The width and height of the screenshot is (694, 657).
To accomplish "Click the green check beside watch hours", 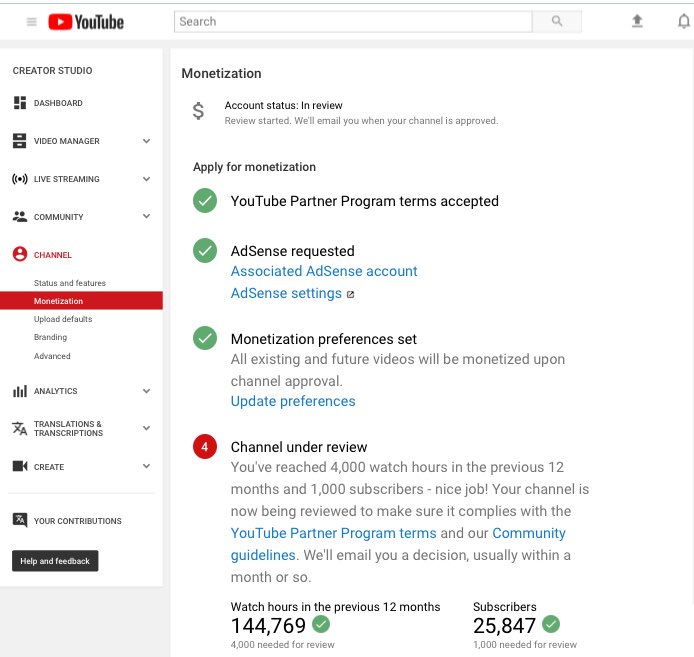I will click(x=321, y=624).
